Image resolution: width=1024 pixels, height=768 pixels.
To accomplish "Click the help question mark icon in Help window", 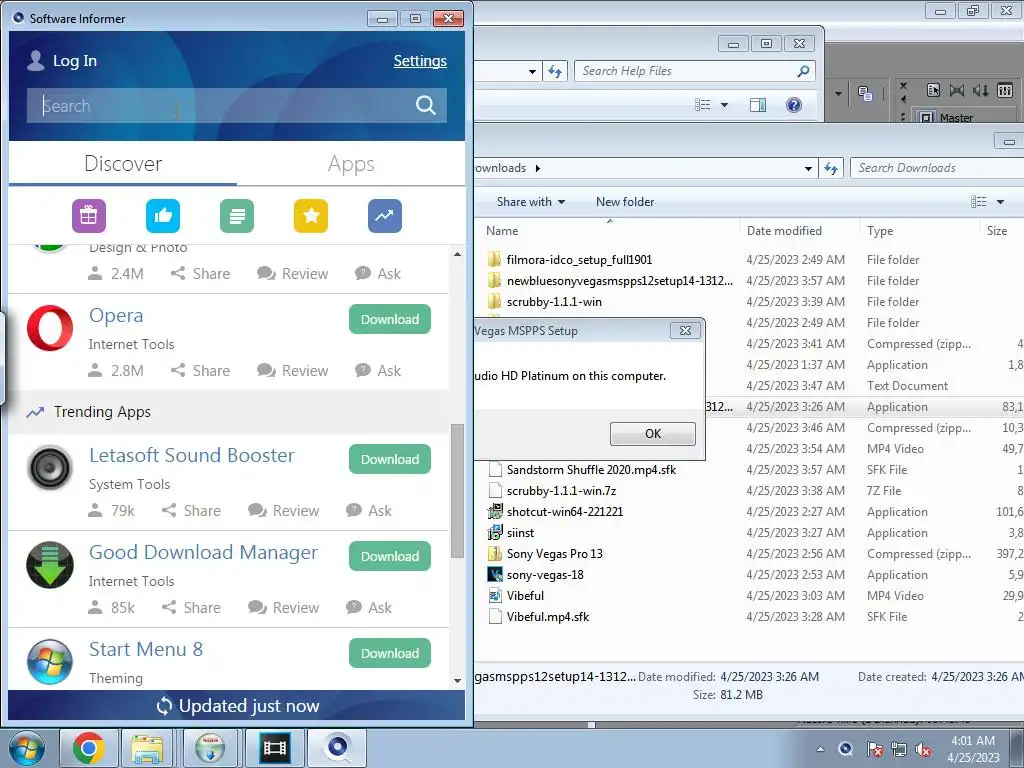I will tap(793, 105).
